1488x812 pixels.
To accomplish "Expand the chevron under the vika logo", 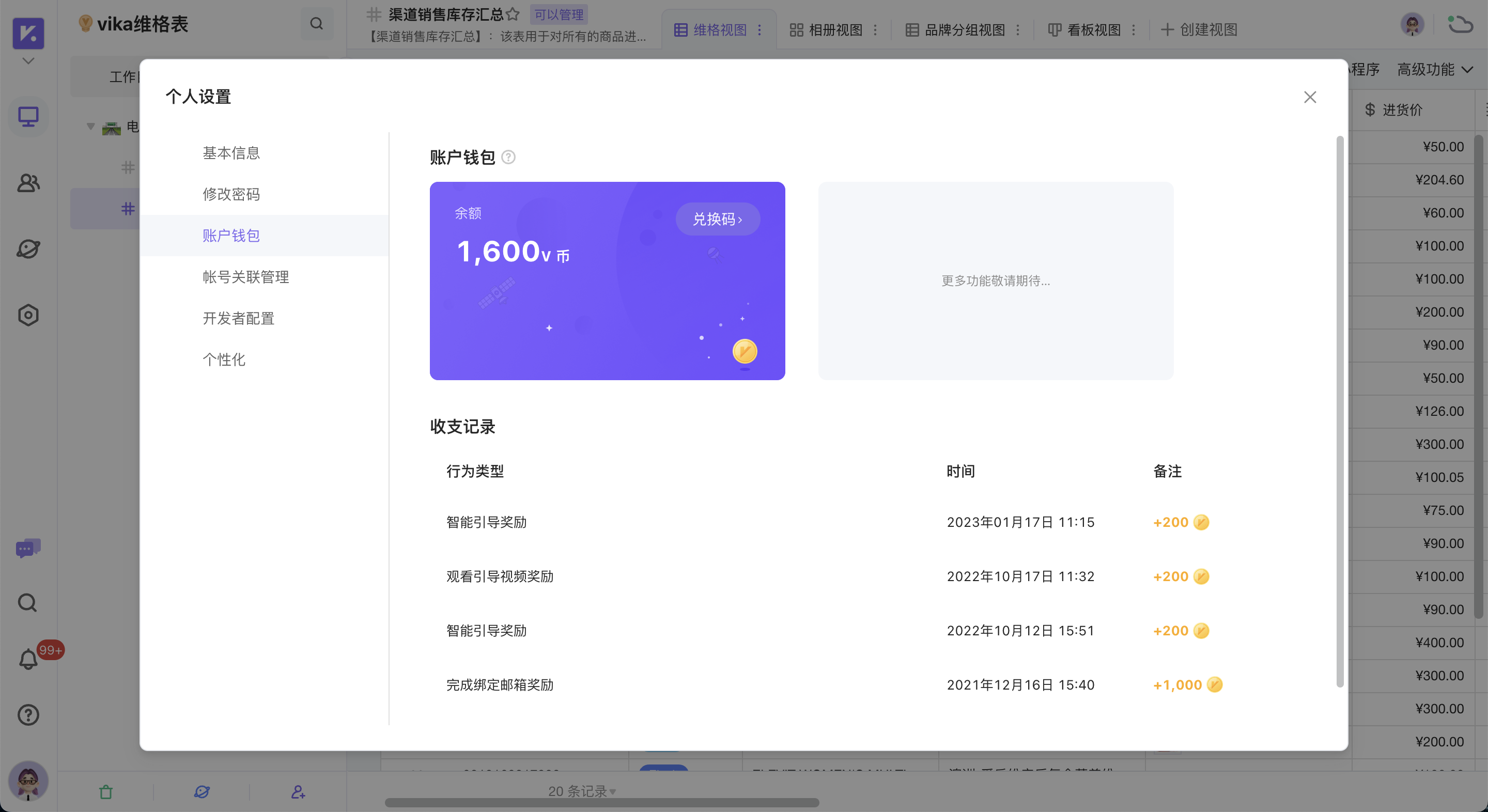I will pyautogui.click(x=27, y=60).
